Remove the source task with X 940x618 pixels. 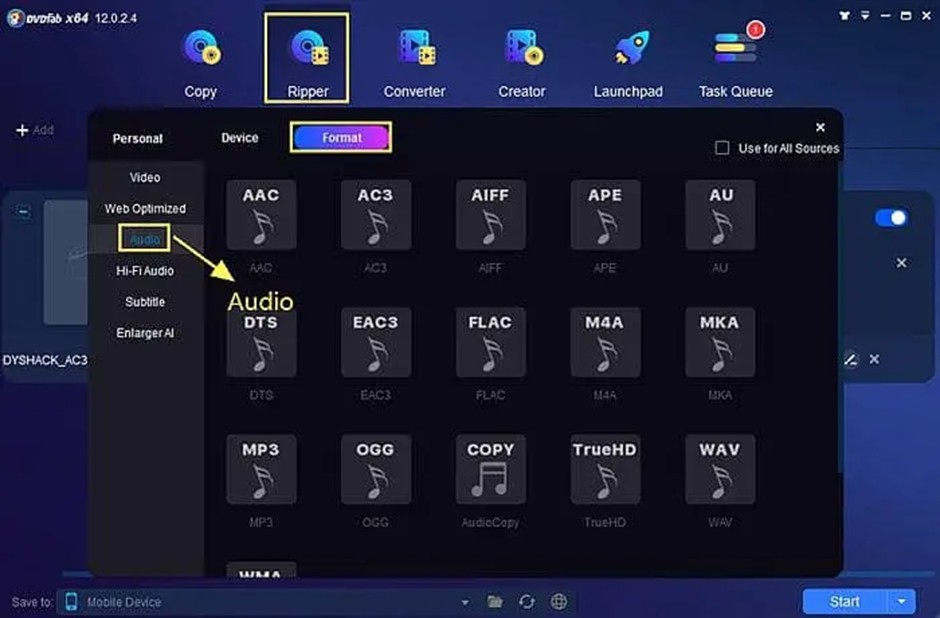pyautogui.click(x=901, y=263)
